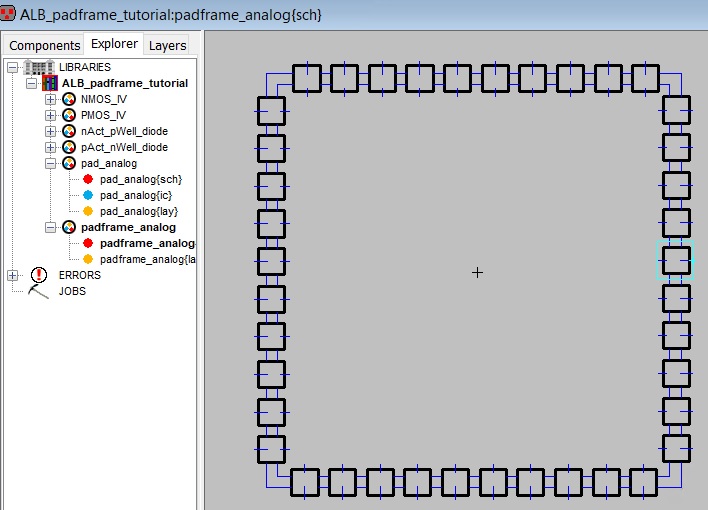Collapse the padframe_analog cell group
The image size is (708, 510).
point(50,227)
